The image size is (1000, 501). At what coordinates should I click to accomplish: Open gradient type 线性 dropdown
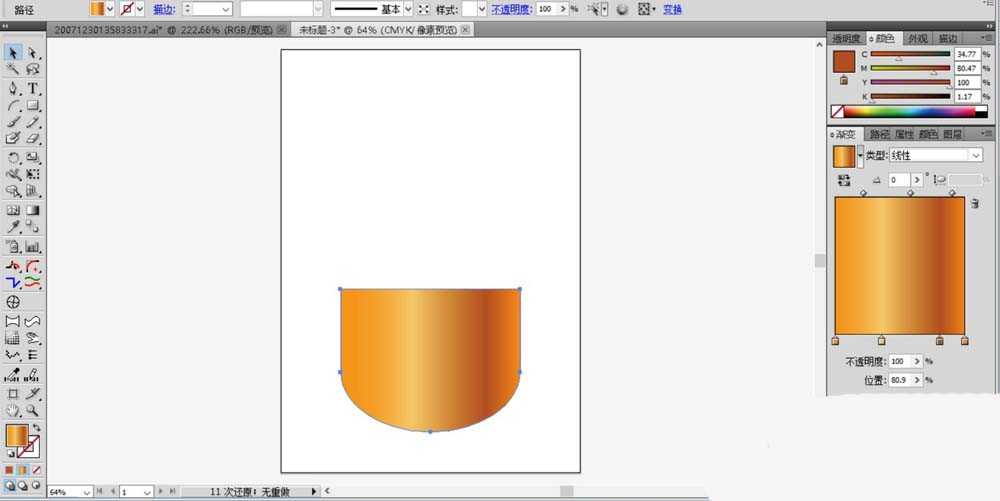936,156
